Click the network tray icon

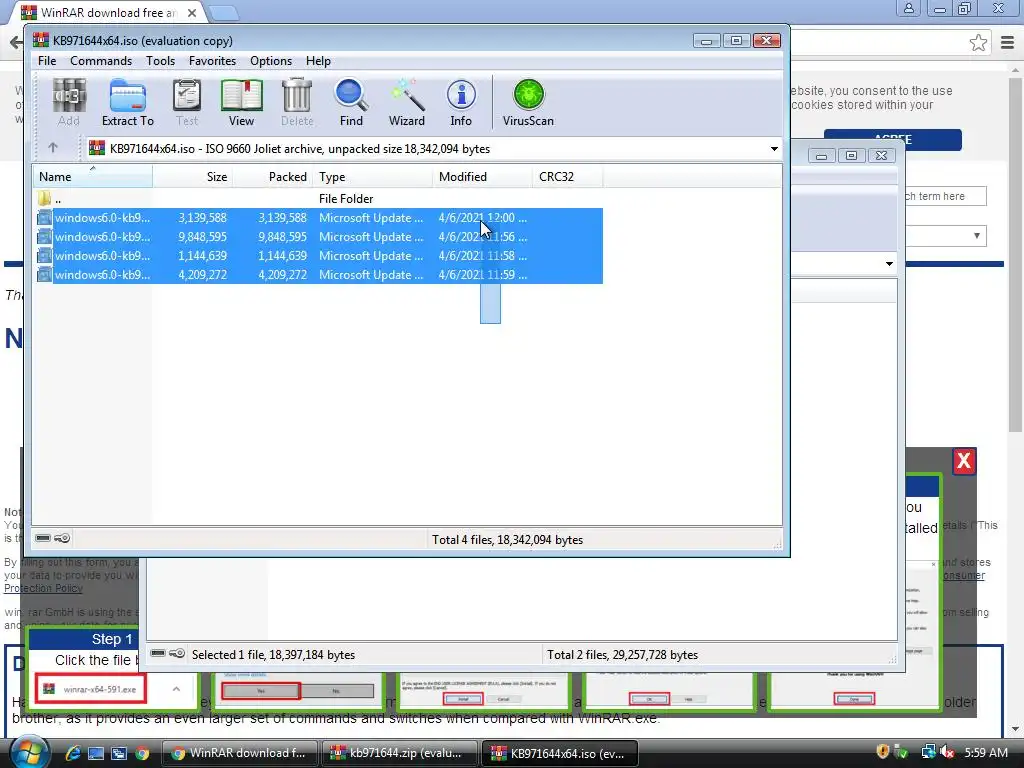tap(928, 752)
